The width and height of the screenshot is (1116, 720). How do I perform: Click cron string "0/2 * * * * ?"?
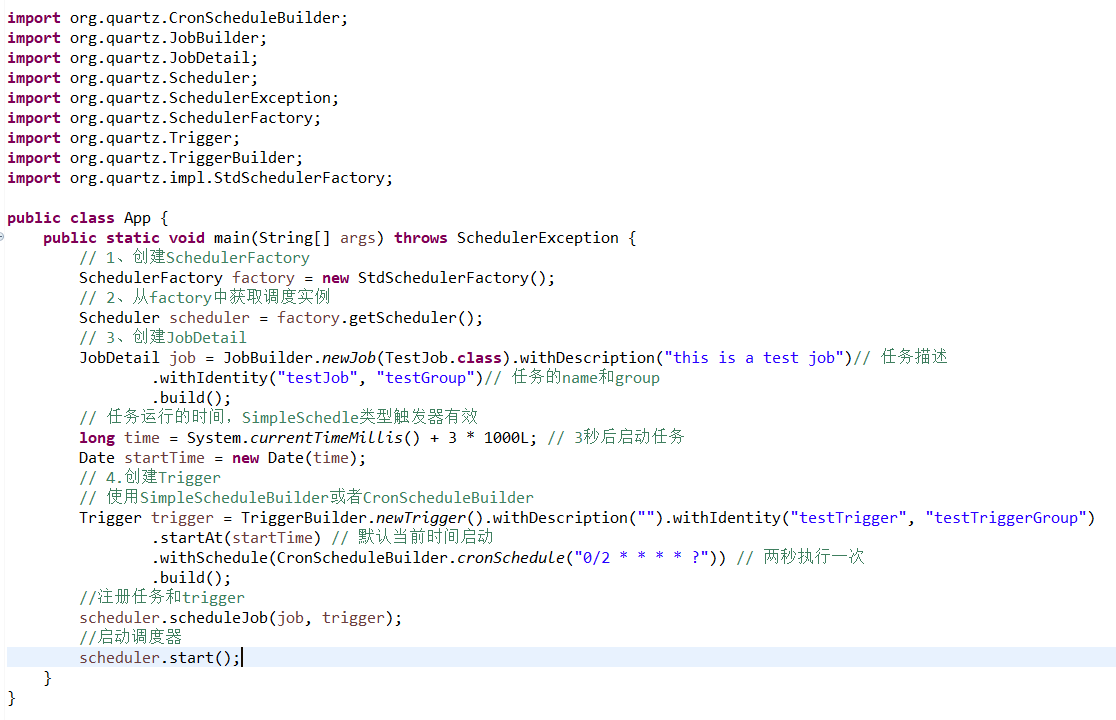click(x=641, y=557)
